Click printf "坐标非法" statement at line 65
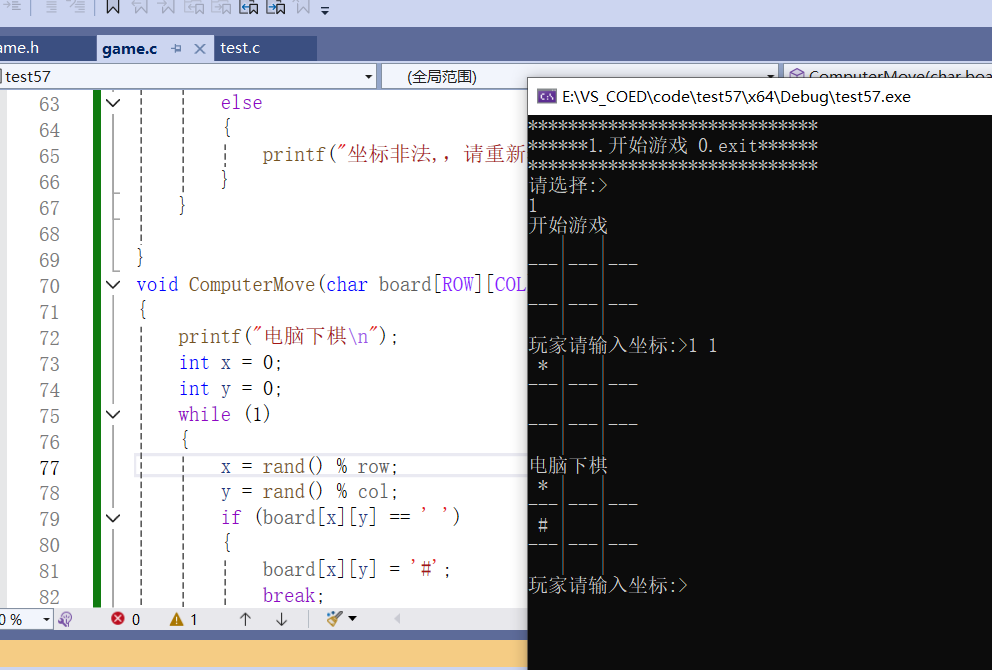The height and width of the screenshot is (670, 992). point(394,154)
